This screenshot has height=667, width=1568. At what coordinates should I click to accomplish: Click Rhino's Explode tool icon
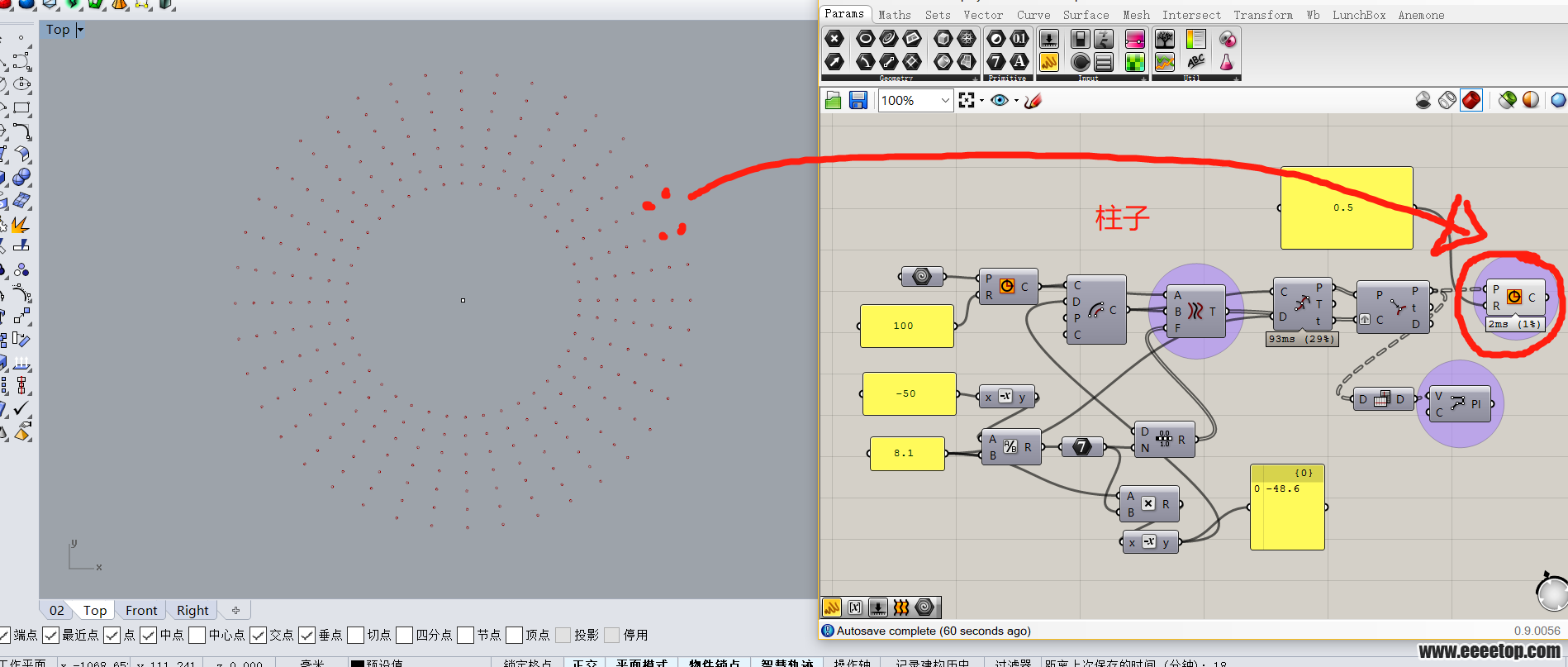(21, 224)
